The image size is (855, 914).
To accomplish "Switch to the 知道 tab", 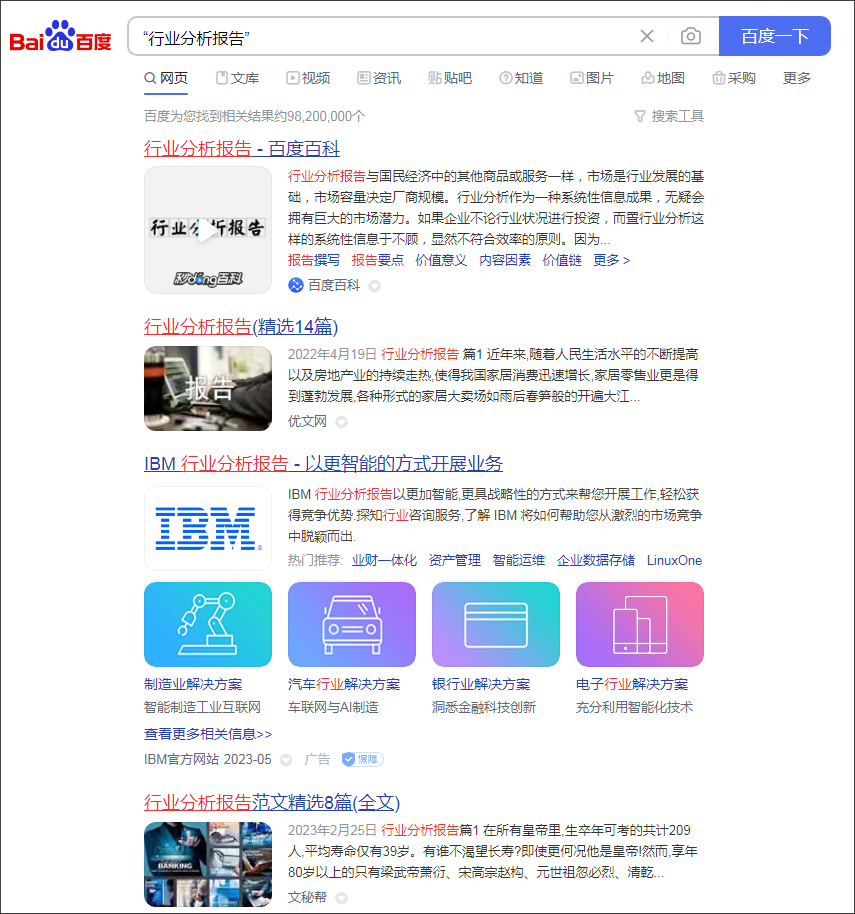I will [x=521, y=78].
